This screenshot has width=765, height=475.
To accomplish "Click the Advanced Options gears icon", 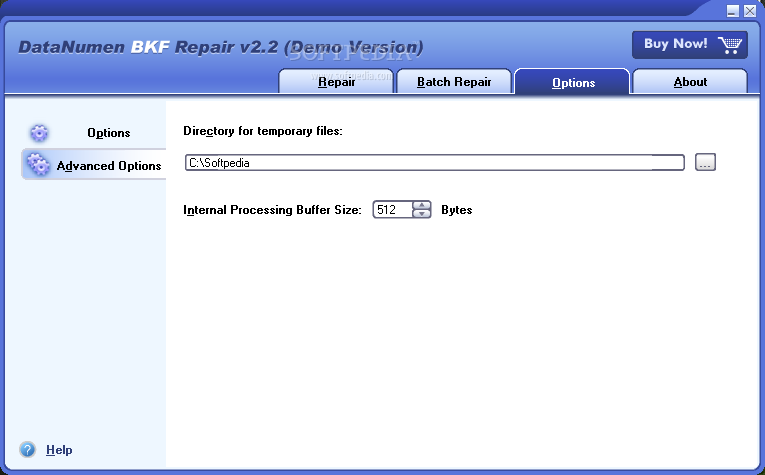I will click(38, 164).
